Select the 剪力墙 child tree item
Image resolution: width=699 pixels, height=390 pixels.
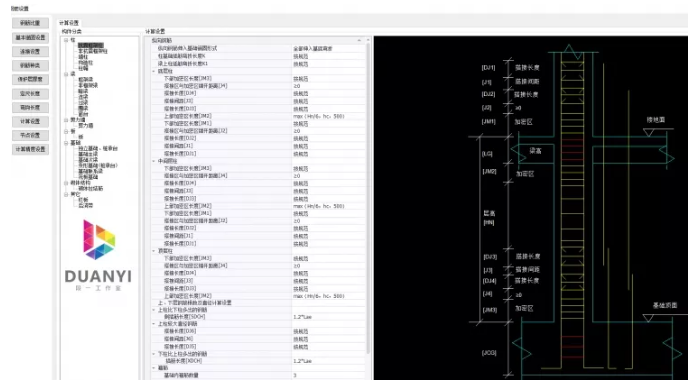pyautogui.click(x=86, y=126)
